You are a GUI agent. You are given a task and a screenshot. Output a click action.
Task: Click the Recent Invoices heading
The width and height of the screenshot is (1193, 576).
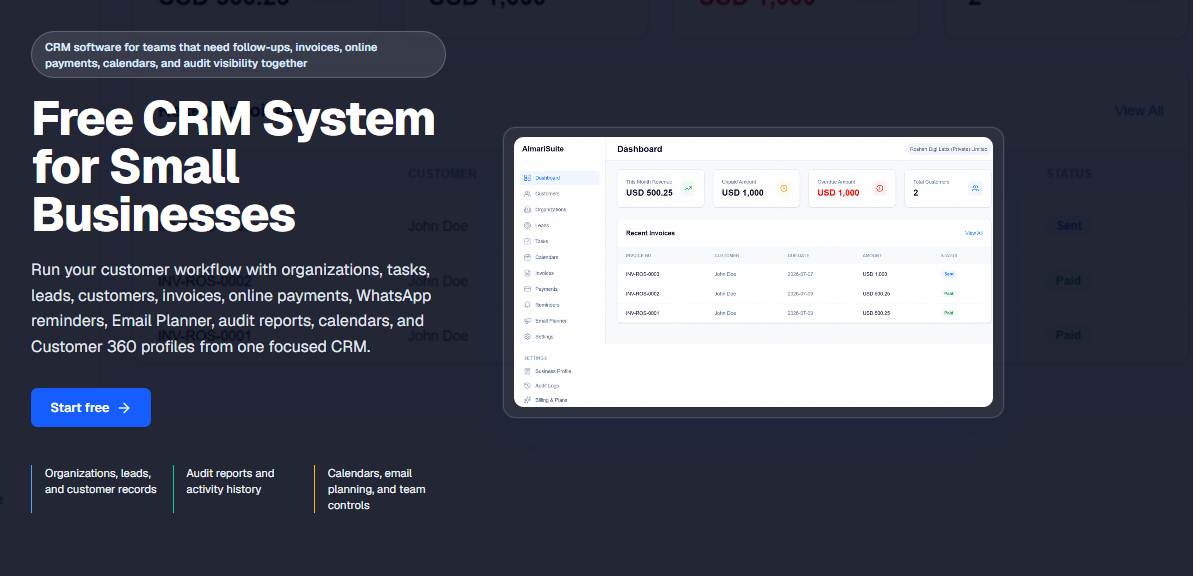click(x=650, y=233)
